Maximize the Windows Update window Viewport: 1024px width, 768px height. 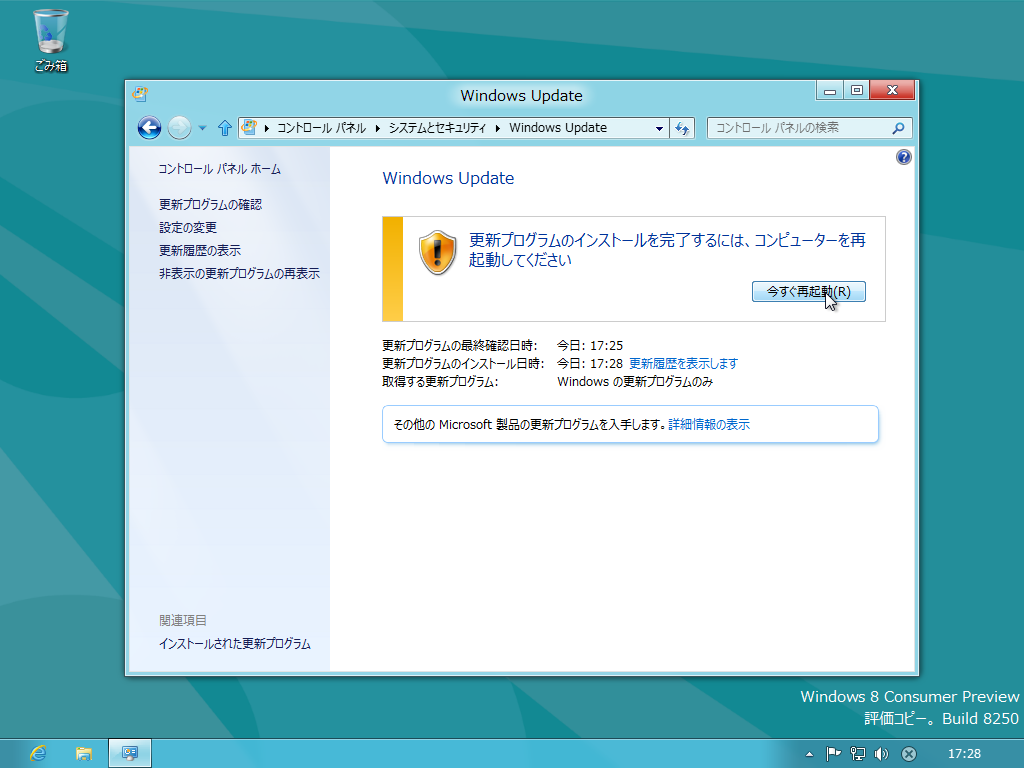click(857, 90)
